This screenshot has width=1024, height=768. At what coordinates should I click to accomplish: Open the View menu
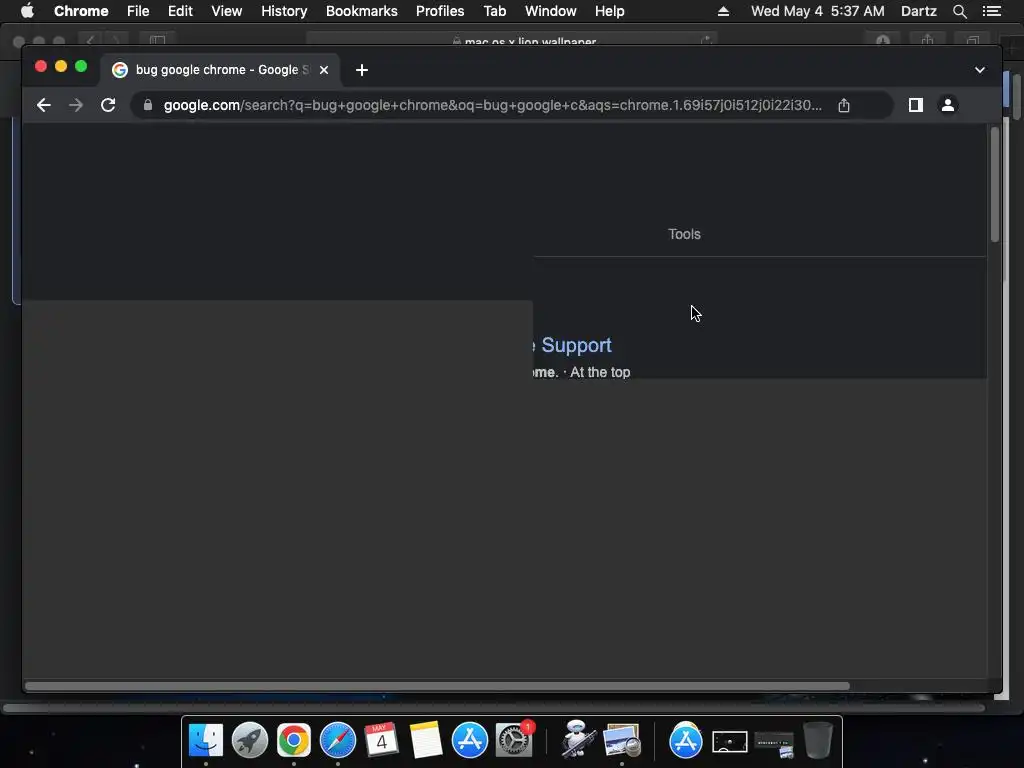coord(227,11)
